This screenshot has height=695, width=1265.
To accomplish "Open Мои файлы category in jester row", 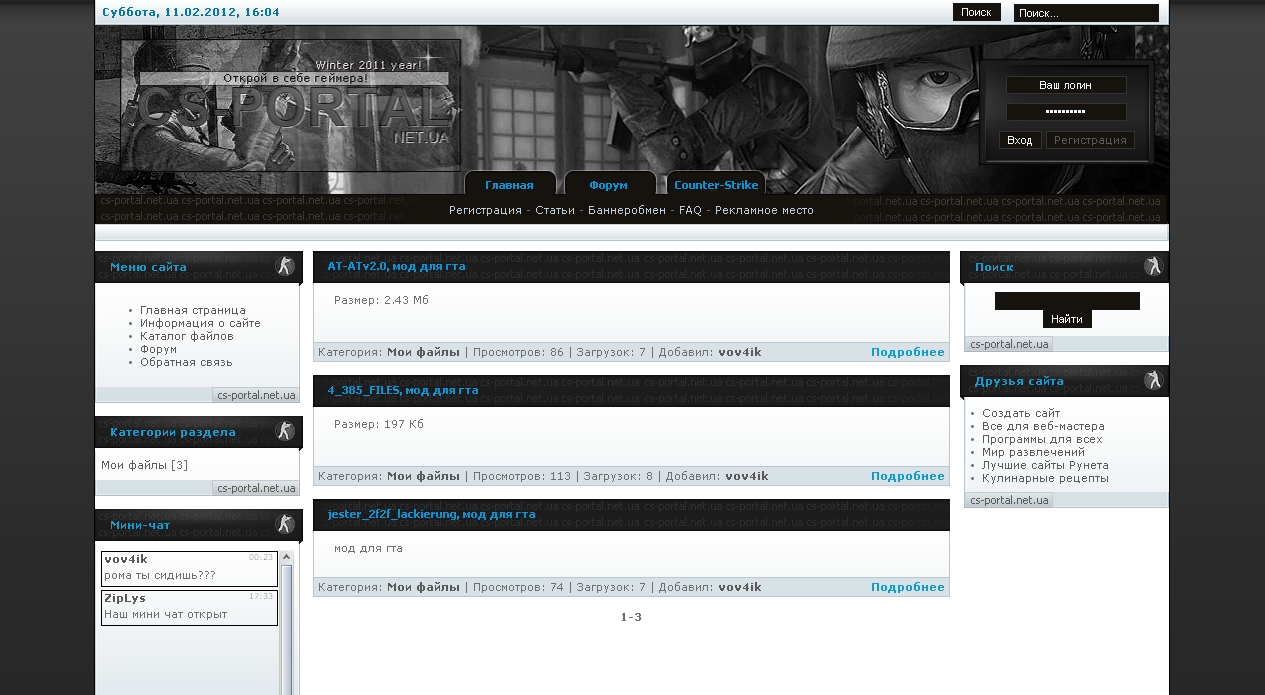I will [423, 587].
